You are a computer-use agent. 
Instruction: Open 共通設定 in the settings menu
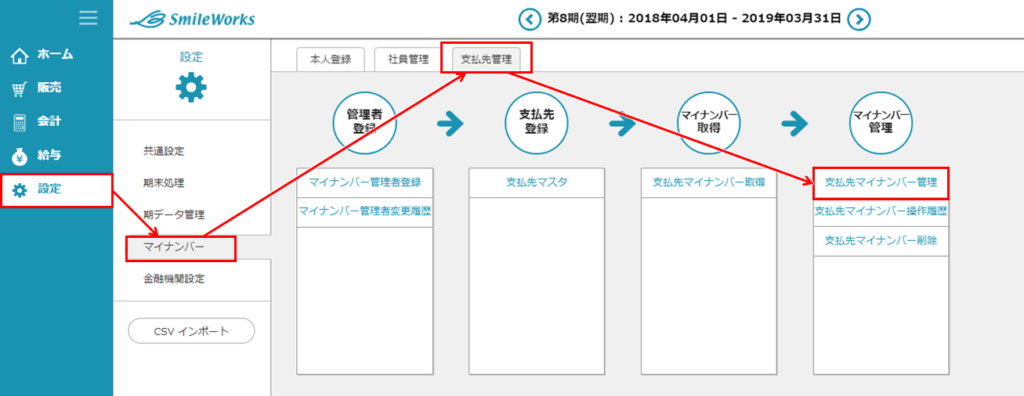pos(164,152)
